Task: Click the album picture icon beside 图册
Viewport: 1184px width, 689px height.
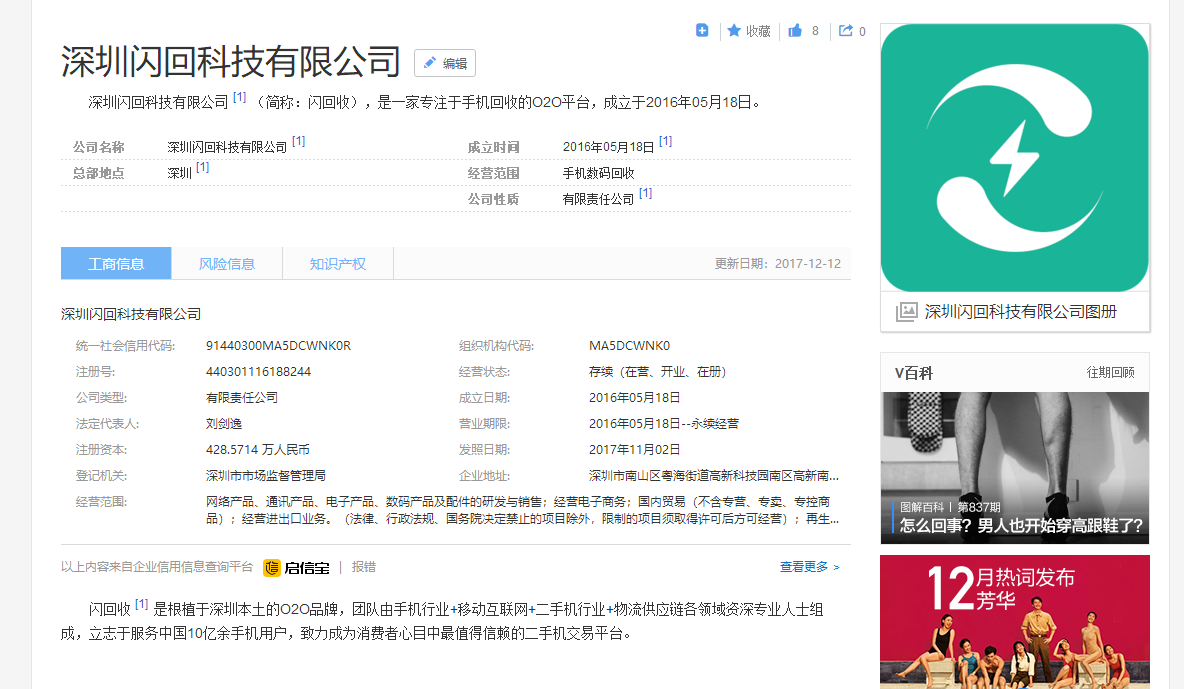Action: (906, 312)
